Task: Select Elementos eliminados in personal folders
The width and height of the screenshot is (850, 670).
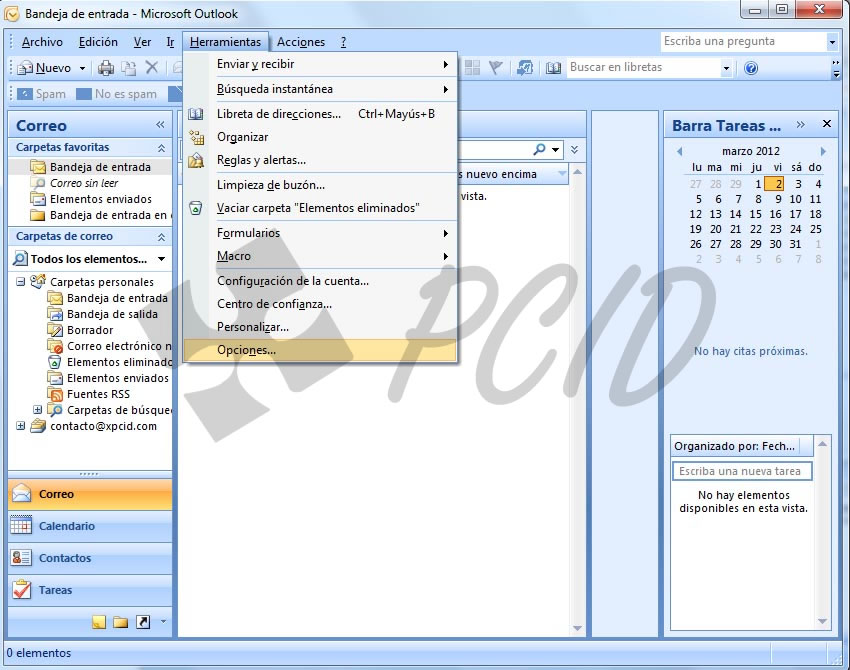Action: point(119,362)
